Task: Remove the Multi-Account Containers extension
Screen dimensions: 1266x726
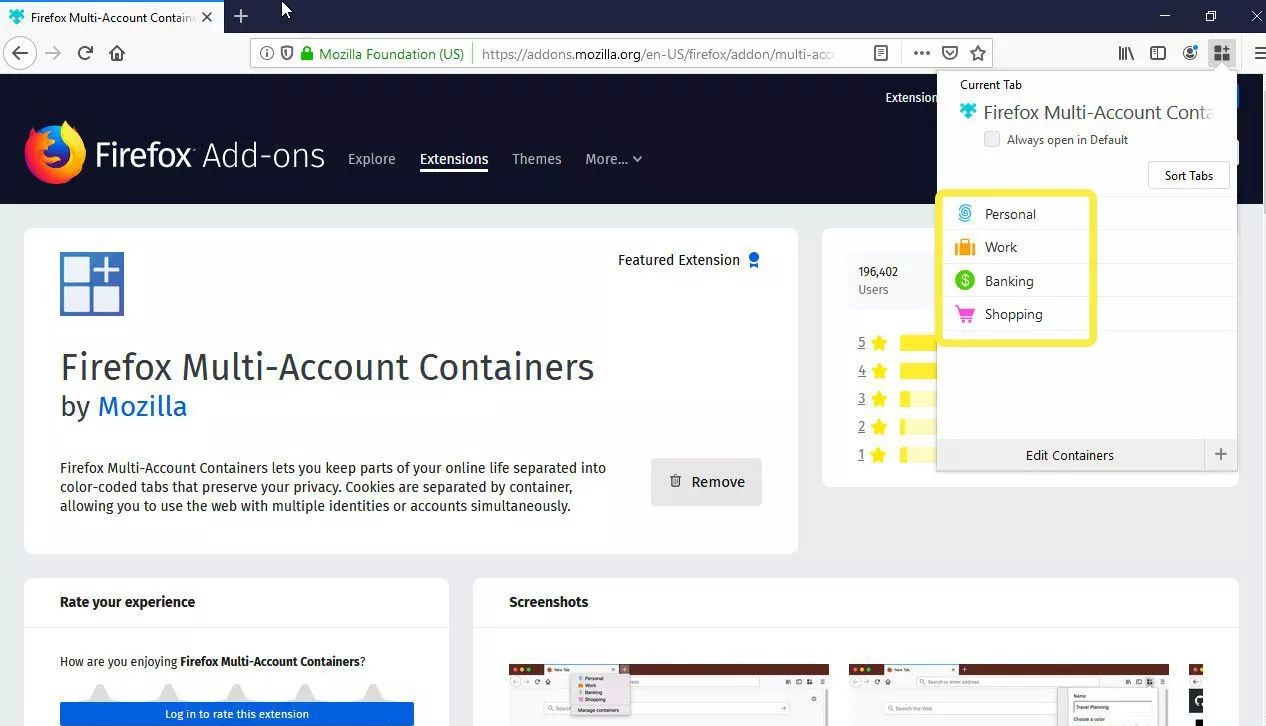Action: pyautogui.click(x=706, y=482)
